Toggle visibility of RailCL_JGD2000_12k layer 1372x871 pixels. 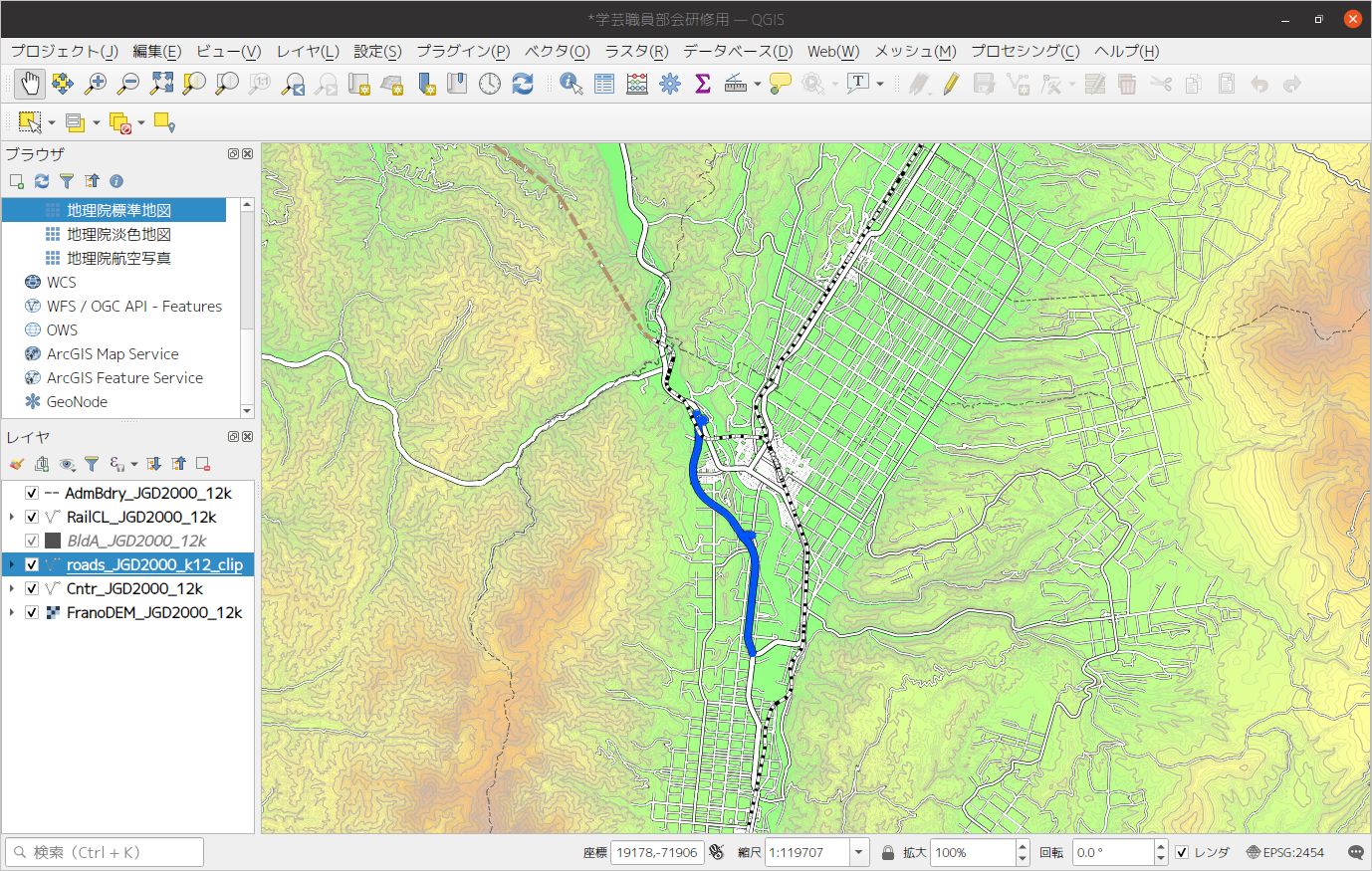tap(32, 517)
